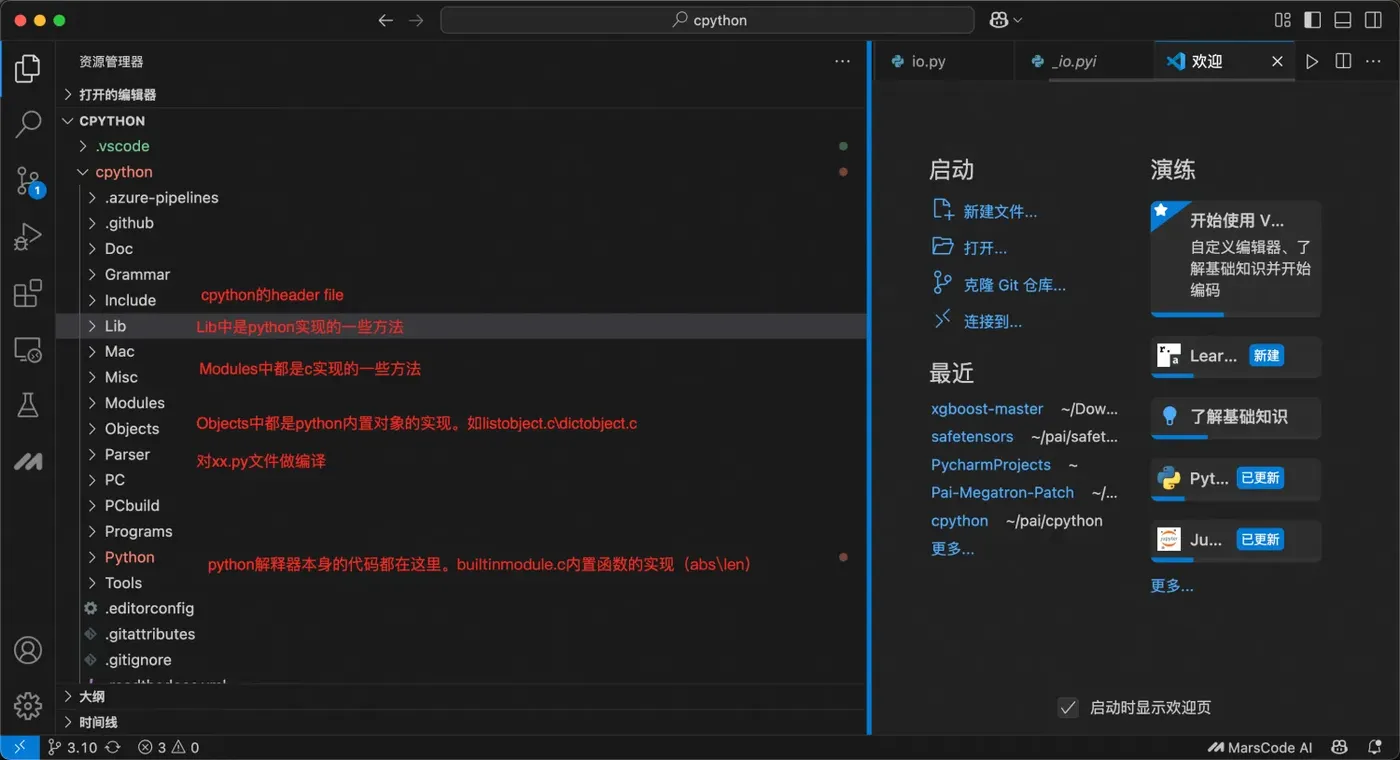Image resolution: width=1400 pixels, height=760 pixels.
Task: Open Remote Explorer view icon
Action: point(28,350)
